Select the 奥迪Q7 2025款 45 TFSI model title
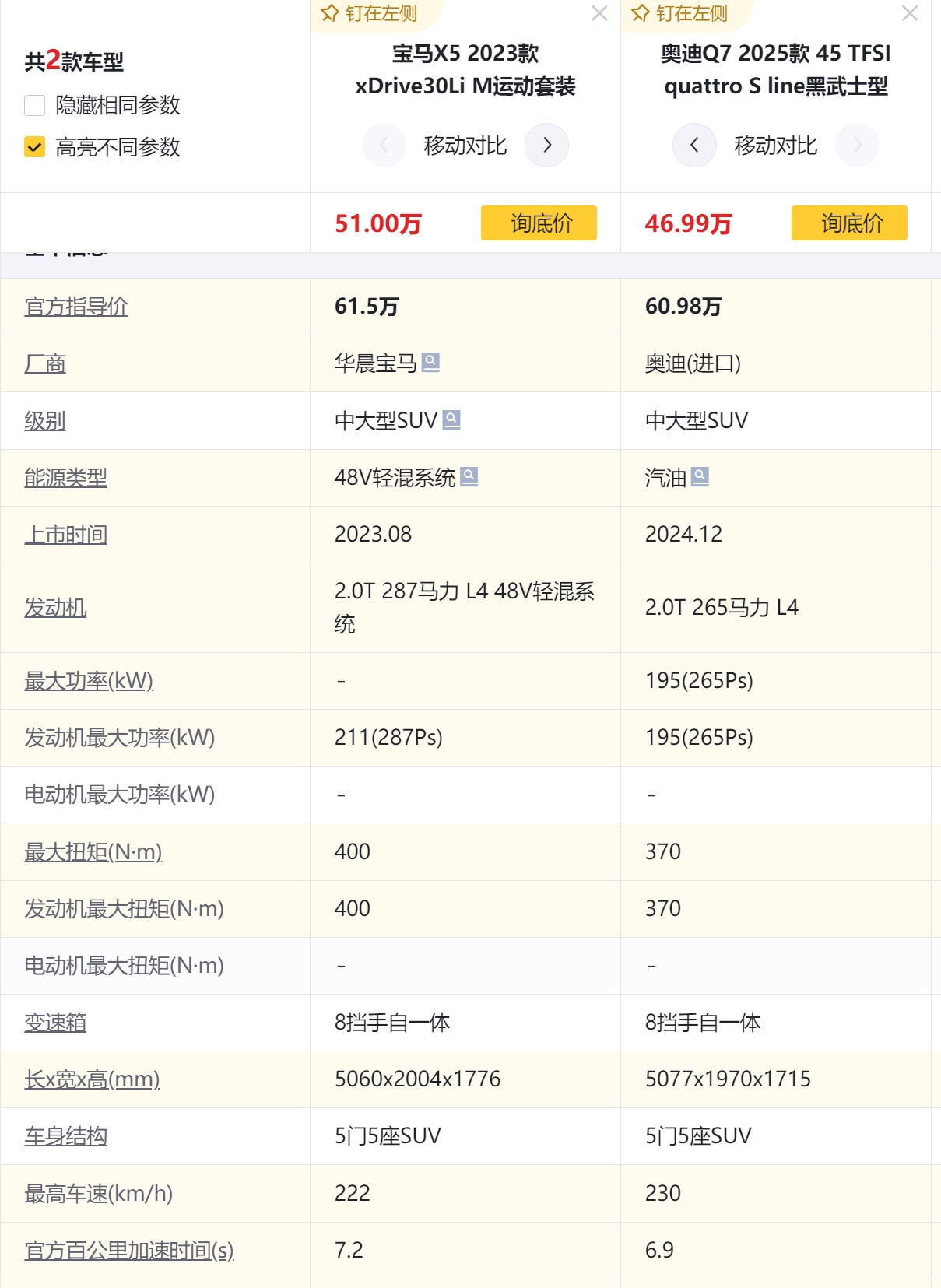This screenshot has width=941, height=1288. (776, 69)
